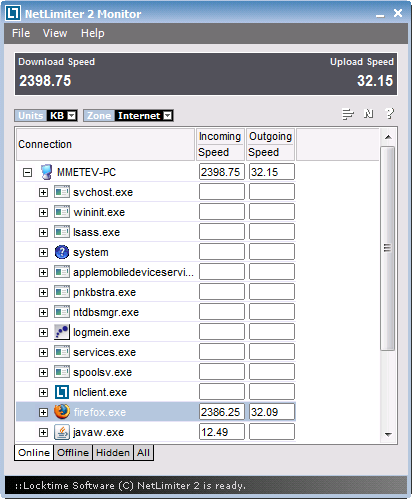Click the Incoming Speed column header
This screenshot has height=499, width=412.
point(220,144)
